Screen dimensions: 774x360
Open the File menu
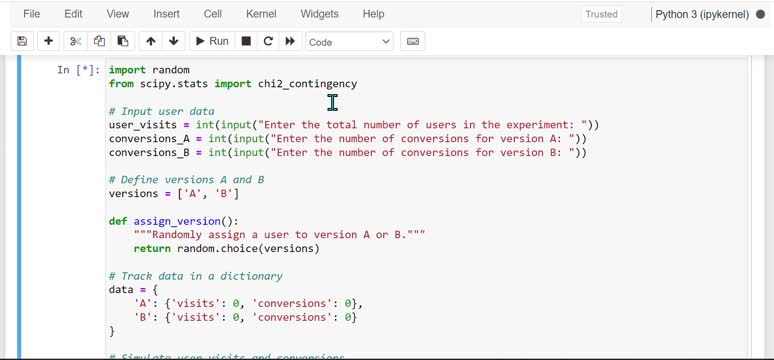[x=32, y=14]
